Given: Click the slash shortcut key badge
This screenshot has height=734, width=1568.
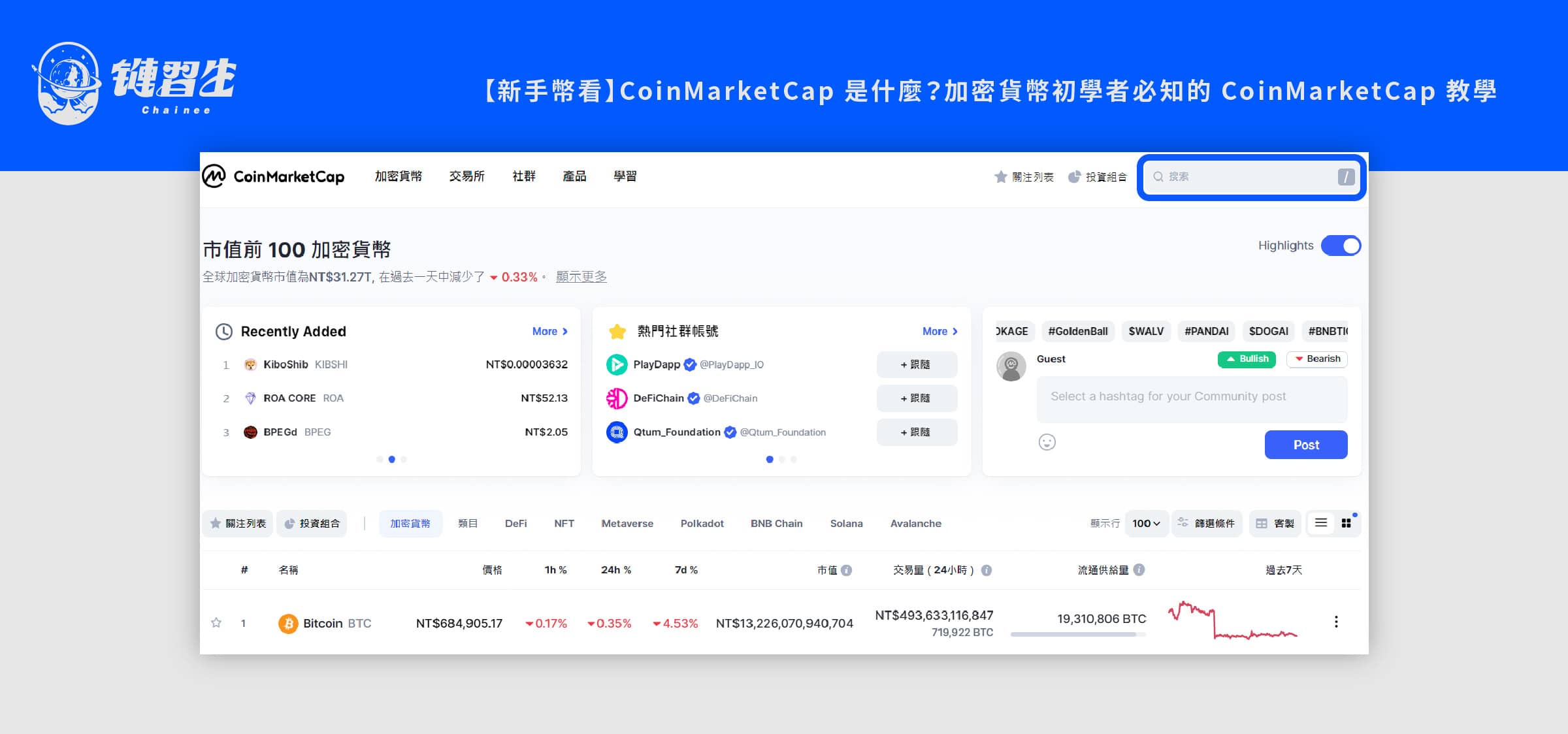Looking at the screenshot, I should 1346,177.
